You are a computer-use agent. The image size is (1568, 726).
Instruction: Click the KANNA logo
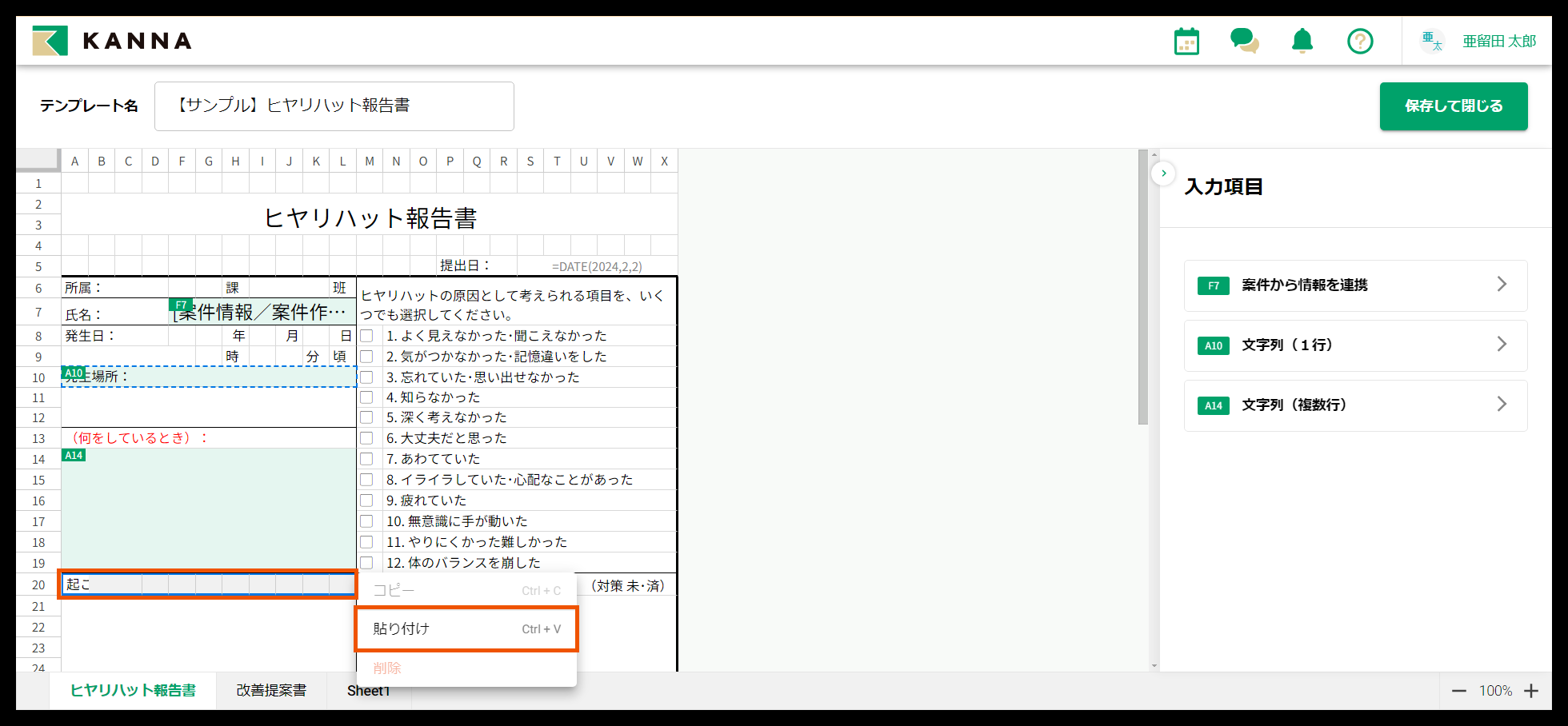click(112, 40)
